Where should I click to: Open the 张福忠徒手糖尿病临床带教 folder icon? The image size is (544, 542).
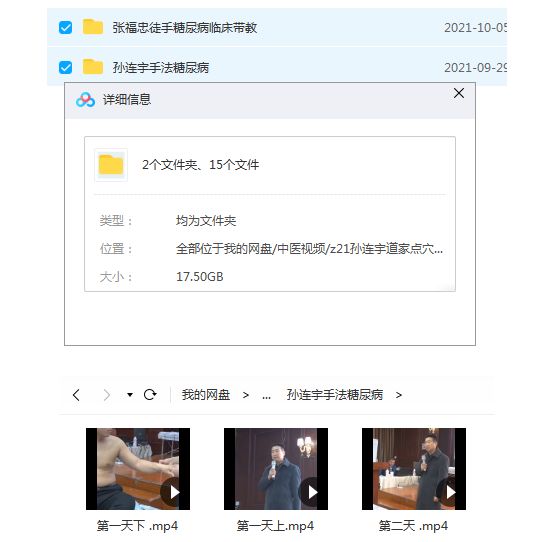pos(93,27)
